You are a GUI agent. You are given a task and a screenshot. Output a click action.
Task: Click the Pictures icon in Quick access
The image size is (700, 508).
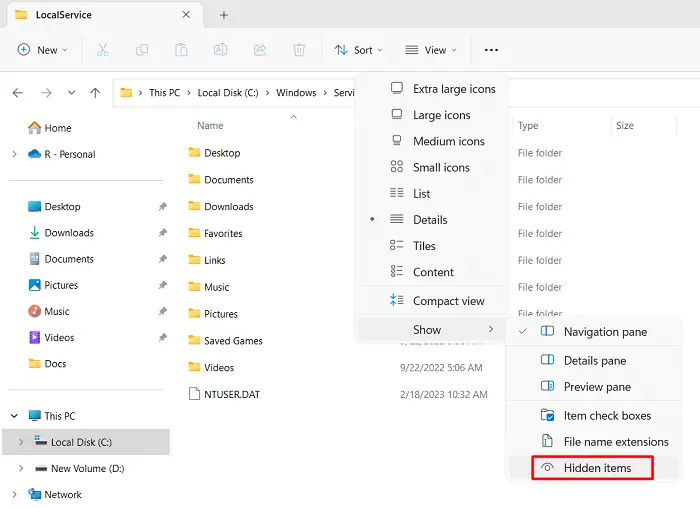pos(34,285)
